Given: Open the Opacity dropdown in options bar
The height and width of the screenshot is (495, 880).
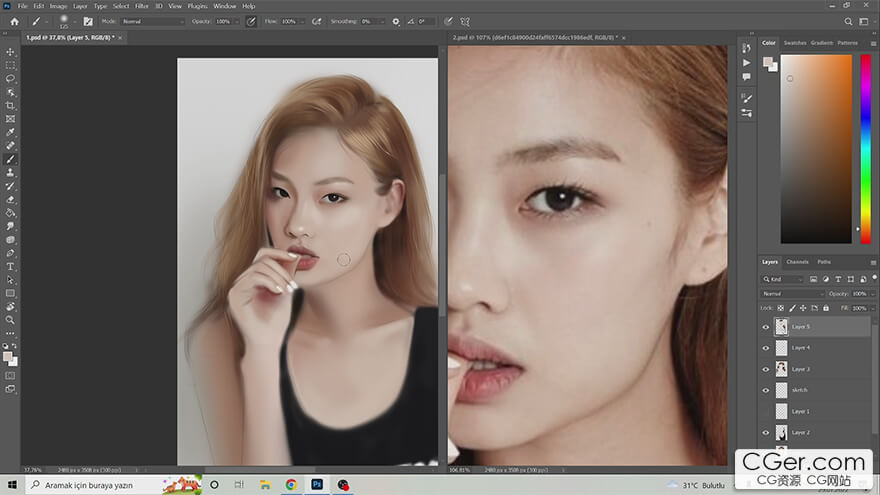Looking at the screenshot, I should click(236, 21).
